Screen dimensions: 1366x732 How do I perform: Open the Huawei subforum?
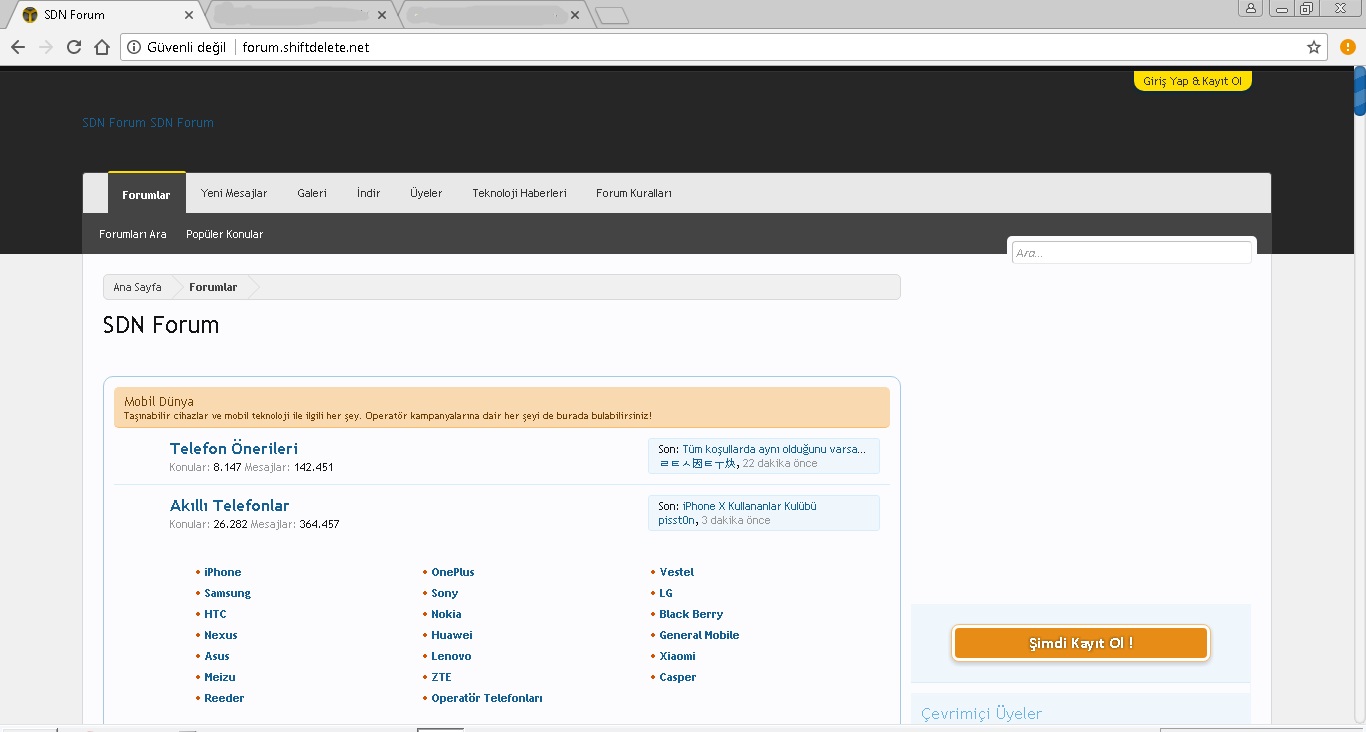tap(452, 635)
